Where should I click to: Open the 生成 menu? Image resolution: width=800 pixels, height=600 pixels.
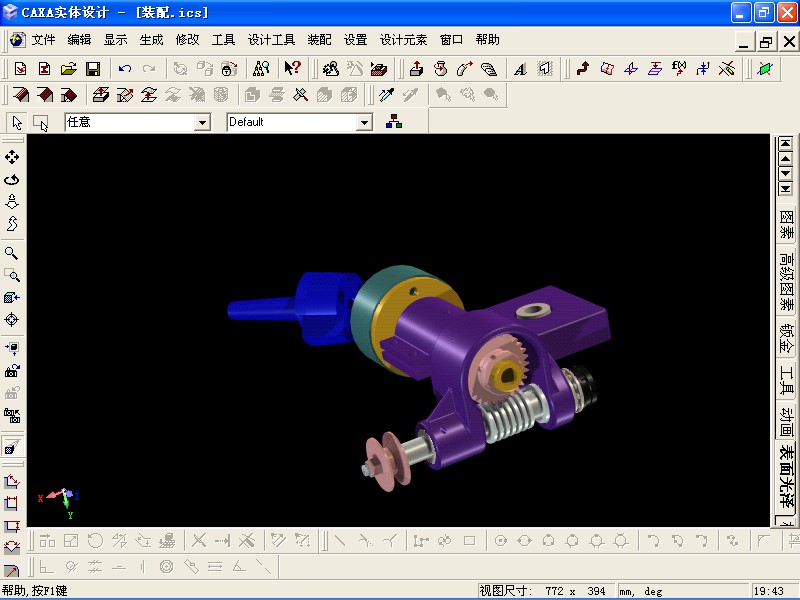(x=152, y=40)
